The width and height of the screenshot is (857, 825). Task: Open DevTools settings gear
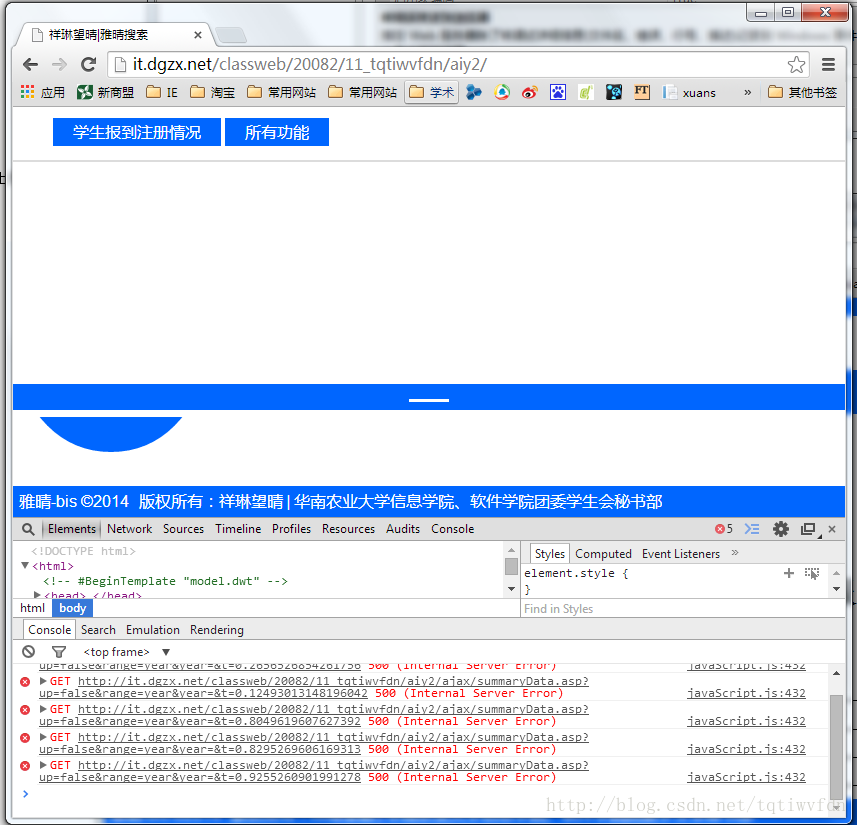click(x=780, y=529)
